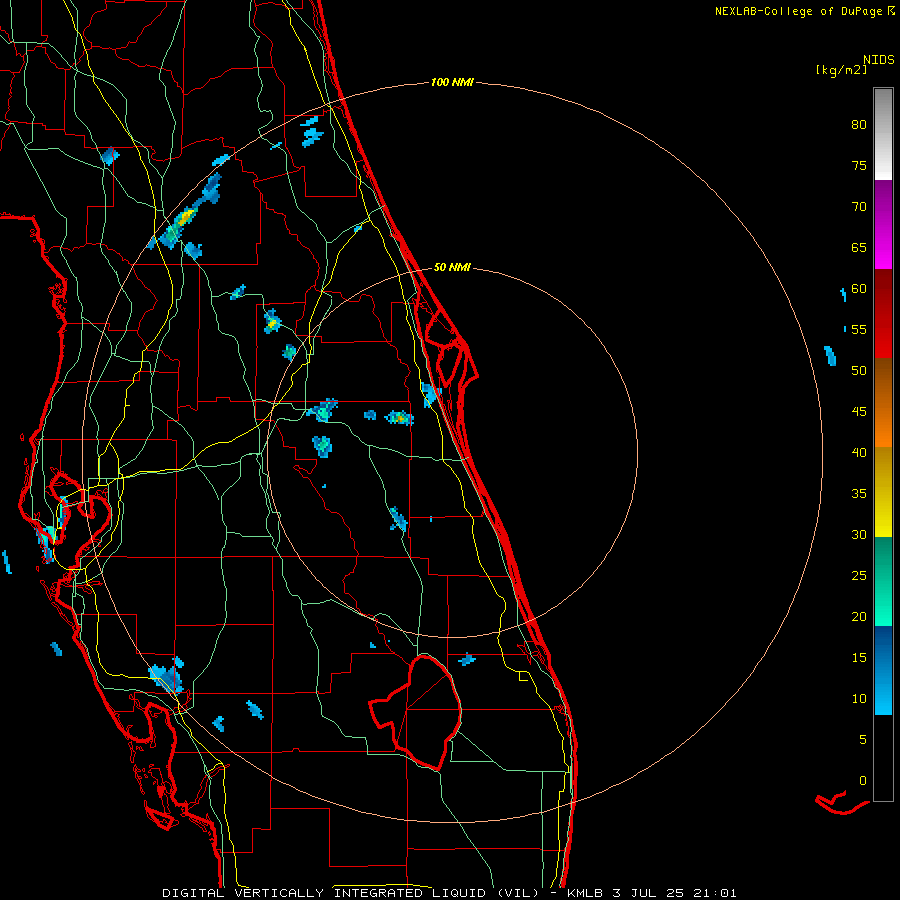Click the color scale value 35

click(859, 494)
